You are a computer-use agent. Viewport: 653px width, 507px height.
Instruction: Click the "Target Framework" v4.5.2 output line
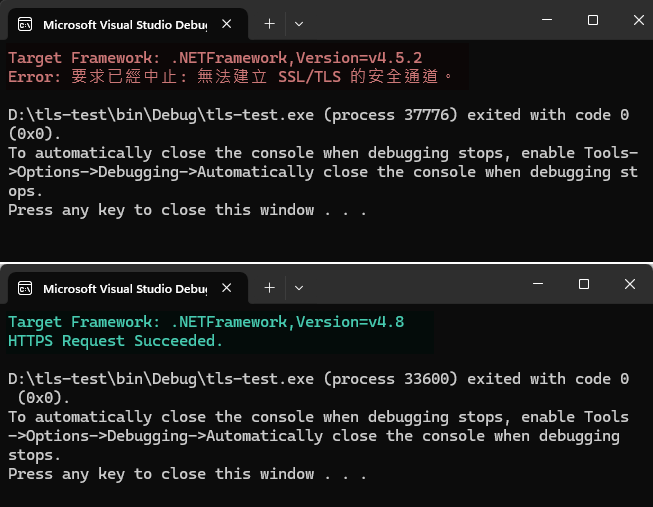tap(214, 58)
